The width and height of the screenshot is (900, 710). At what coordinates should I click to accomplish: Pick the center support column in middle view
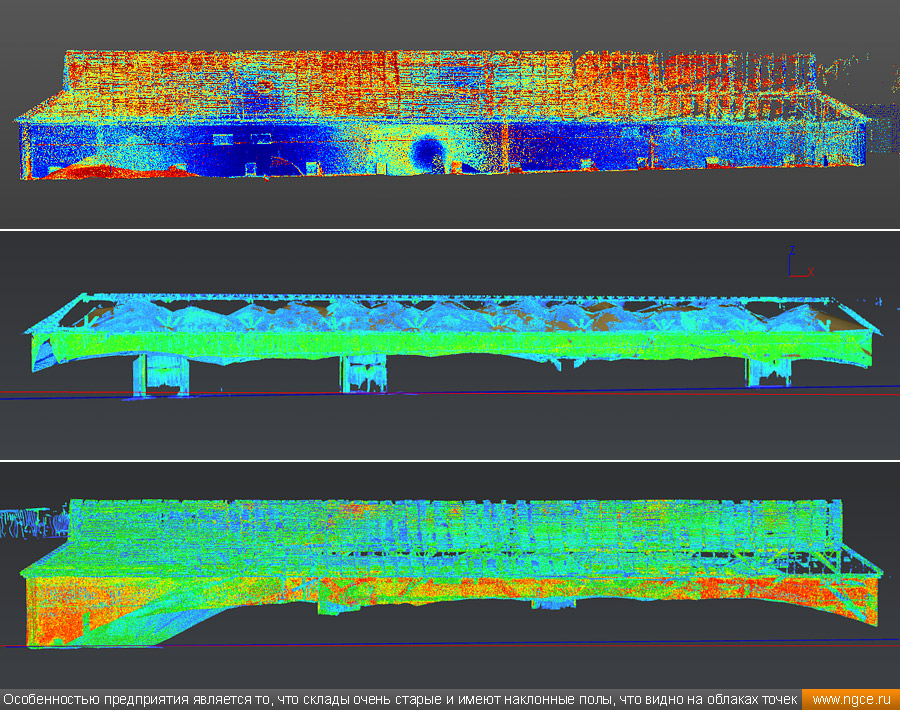click(x=362, y=373)
